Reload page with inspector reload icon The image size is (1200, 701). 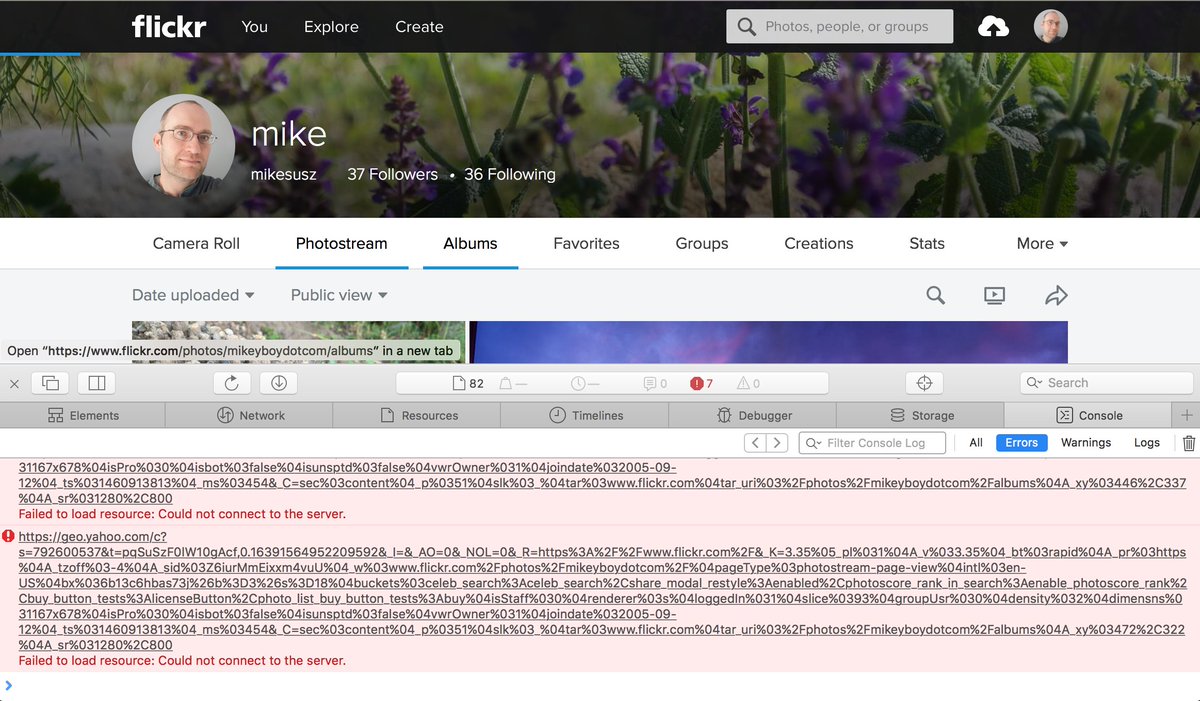coord(231,383)
